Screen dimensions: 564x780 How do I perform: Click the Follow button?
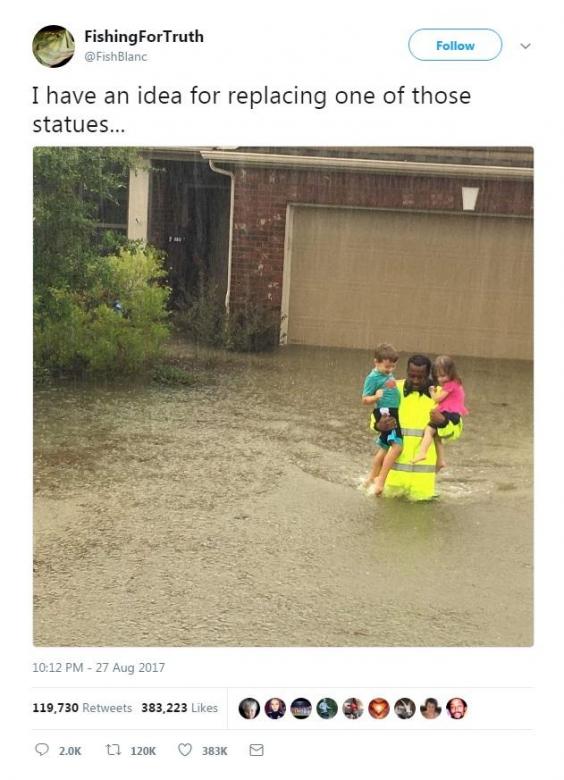pyautogui.click(x=455, y=45)
